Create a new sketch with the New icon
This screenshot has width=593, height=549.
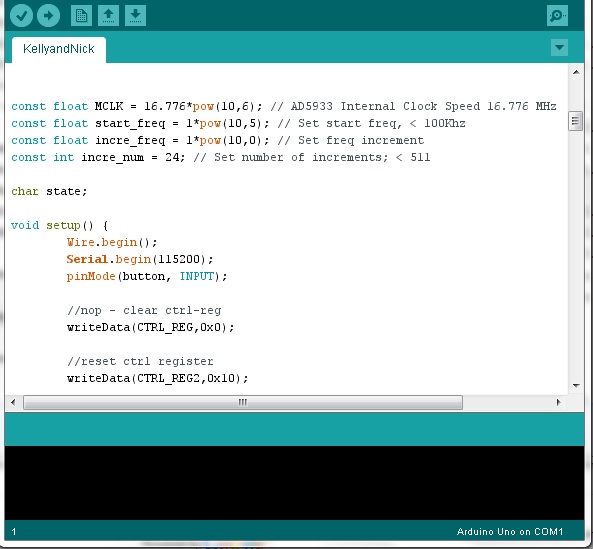tap(81, 16)
